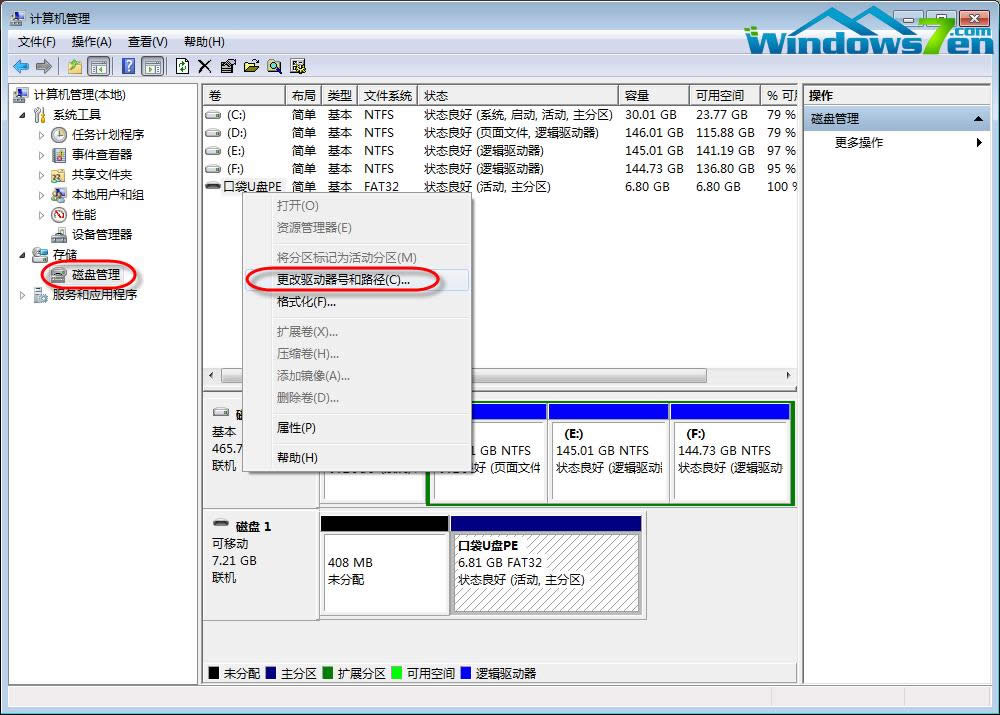Click the Up one level folder icon

tap(74, 66)
